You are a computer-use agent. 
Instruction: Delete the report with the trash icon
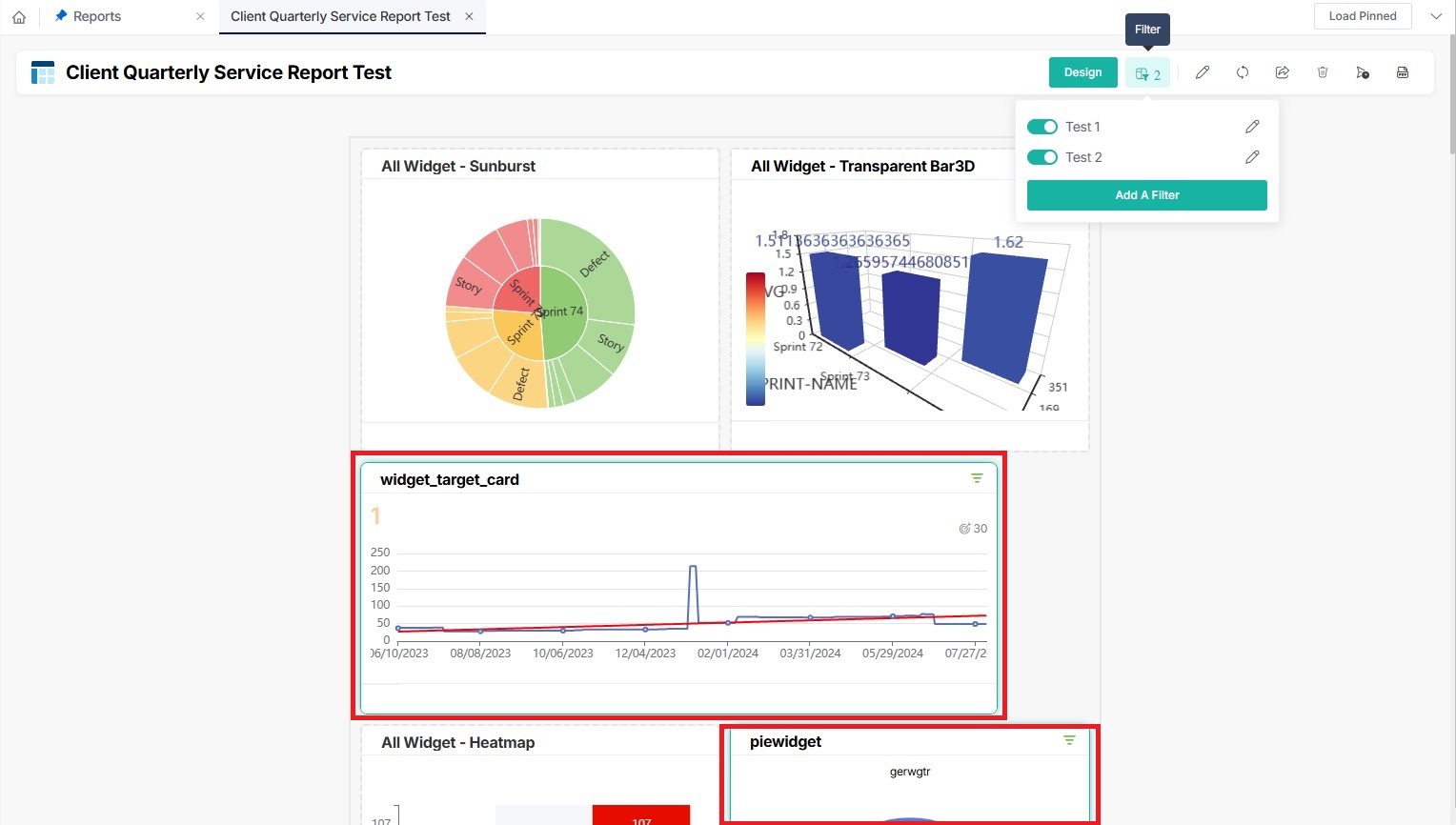(x=1323, y=72)
